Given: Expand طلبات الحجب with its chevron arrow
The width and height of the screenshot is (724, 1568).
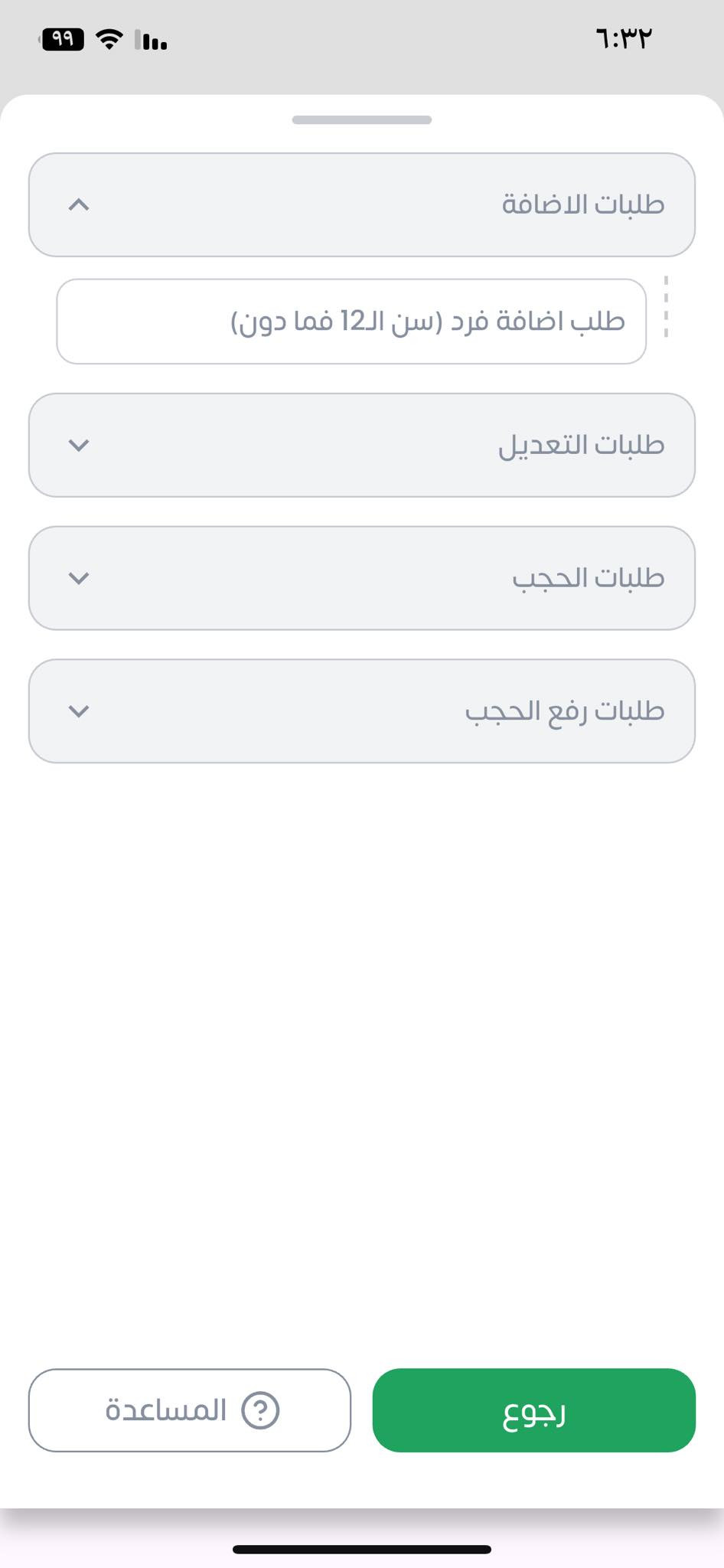Looking at the screenshot, I should [x=79, y=578].
